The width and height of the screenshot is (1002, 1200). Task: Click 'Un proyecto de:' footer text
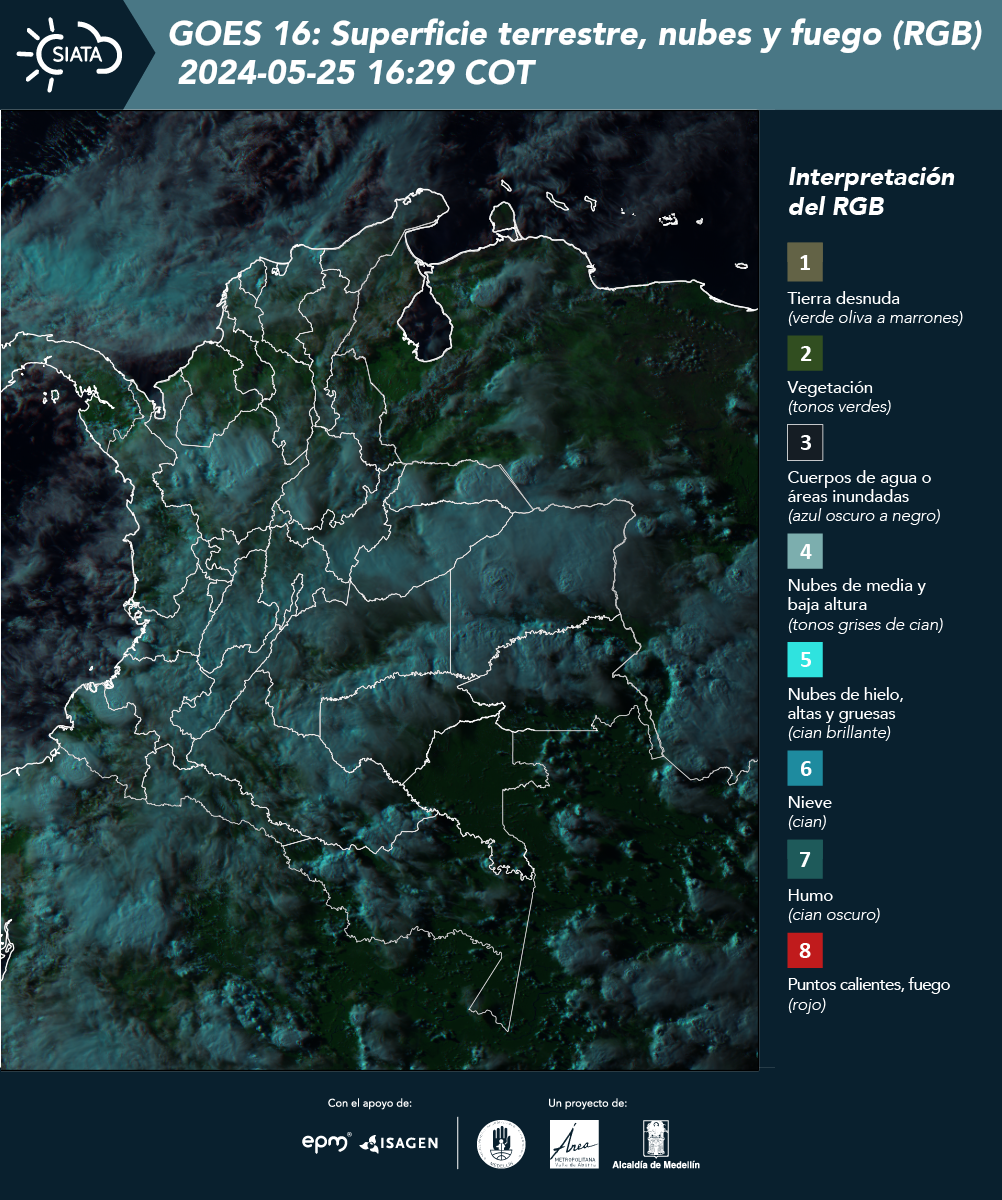(588, 1103)
